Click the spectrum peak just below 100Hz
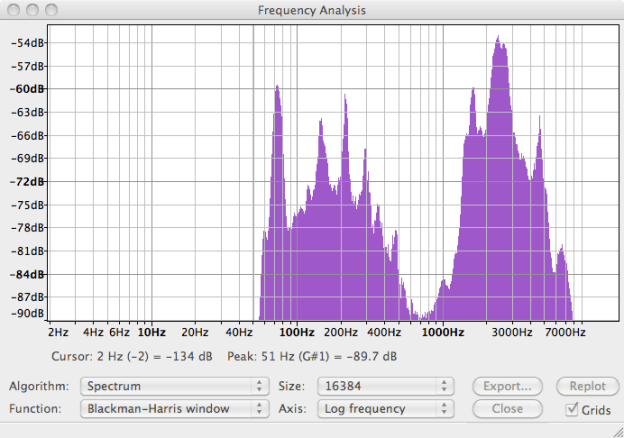The height and width of the screenshot is (438, 624). [x=277, y=92]
